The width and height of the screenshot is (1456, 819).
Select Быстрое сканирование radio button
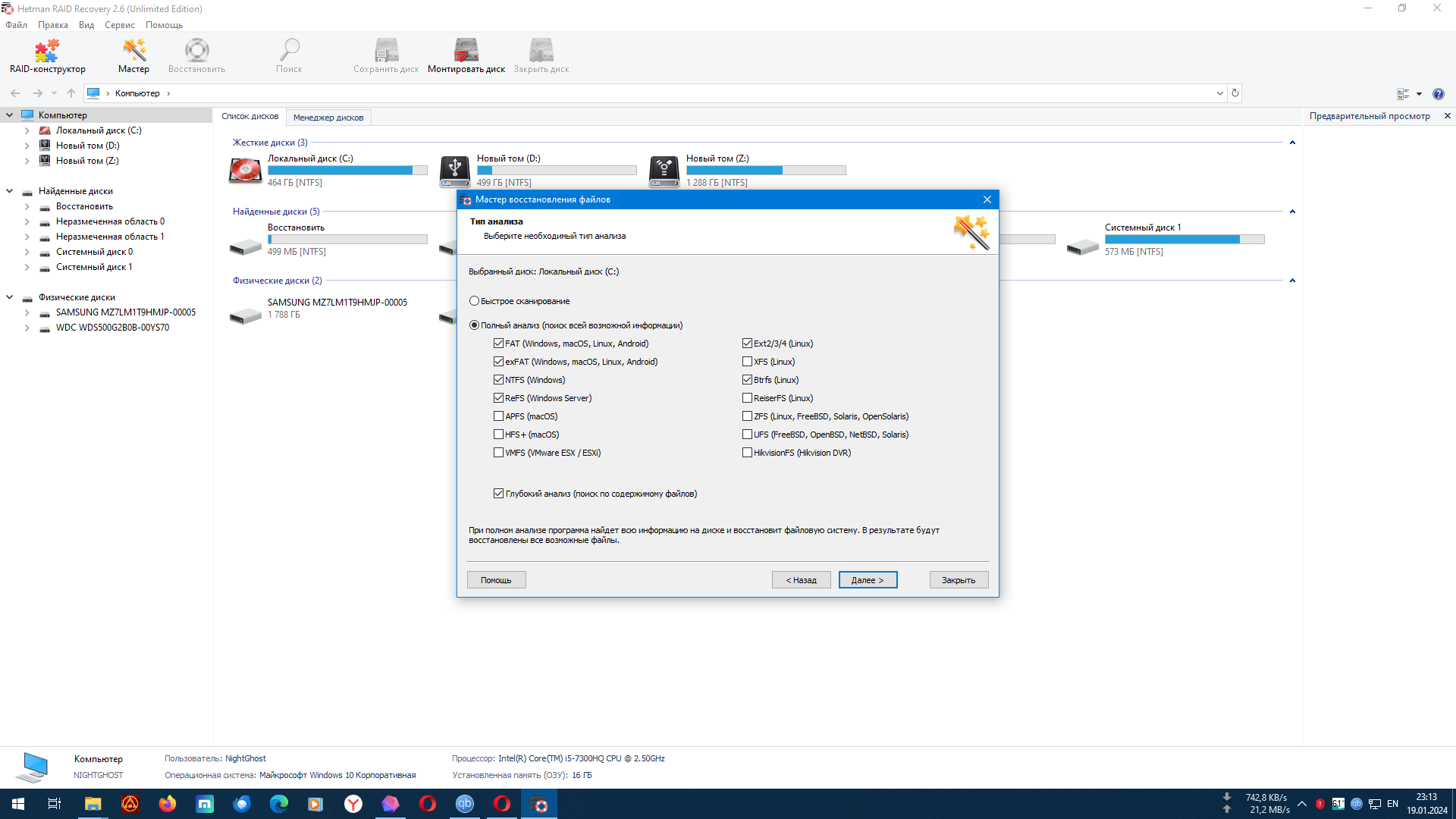point(474,301)
